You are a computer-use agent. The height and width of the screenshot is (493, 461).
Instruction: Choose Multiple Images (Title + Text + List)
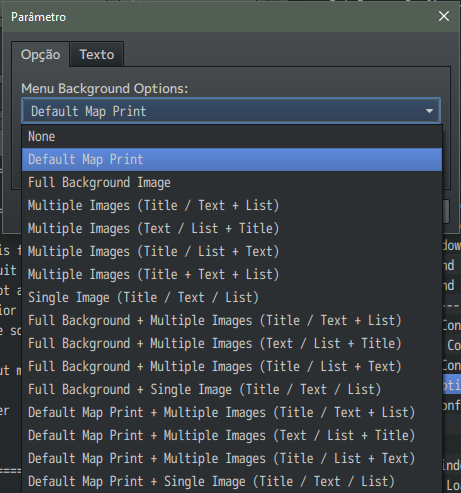(x=232, y=275)
